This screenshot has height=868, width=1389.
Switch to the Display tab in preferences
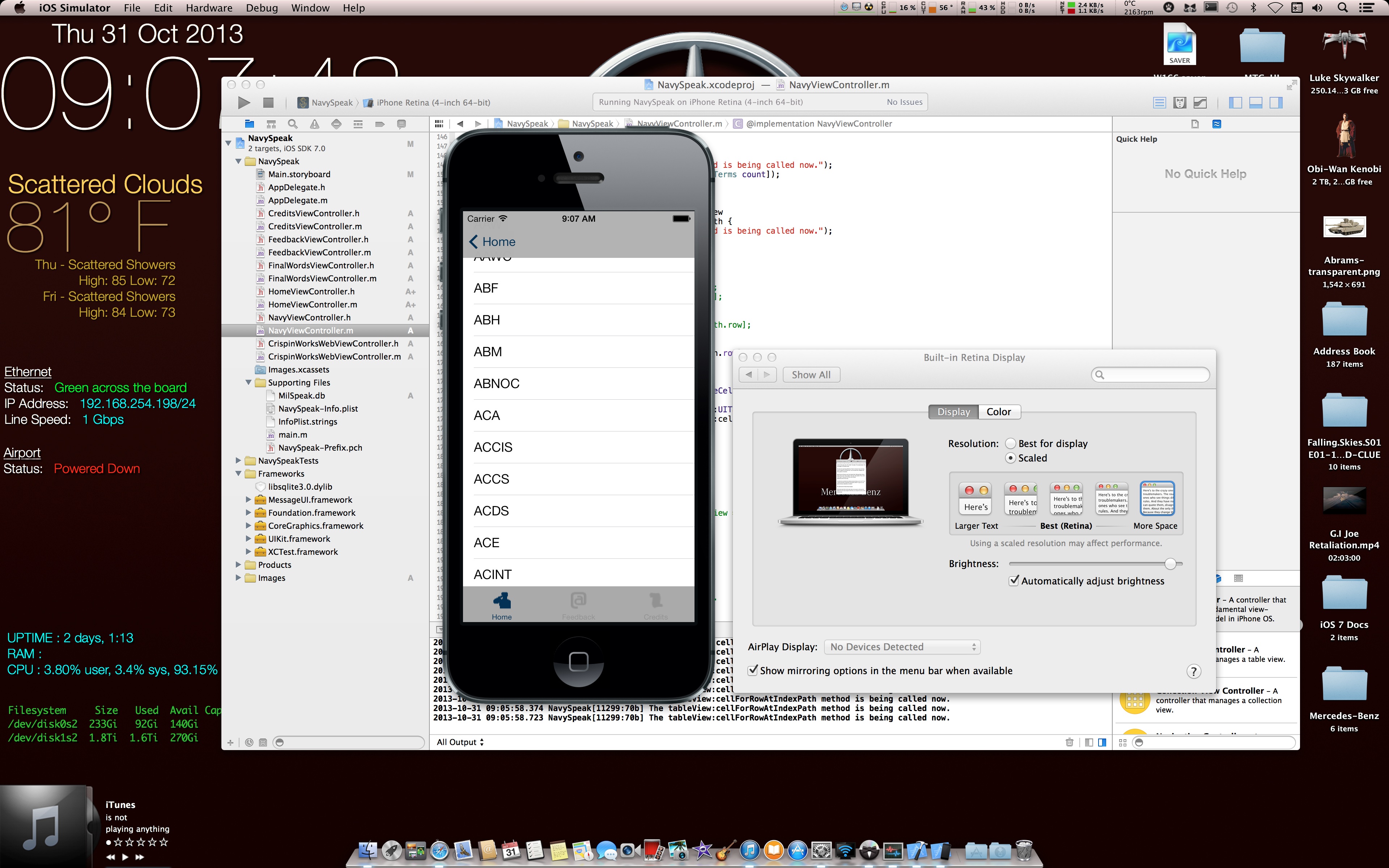(953, 412)
